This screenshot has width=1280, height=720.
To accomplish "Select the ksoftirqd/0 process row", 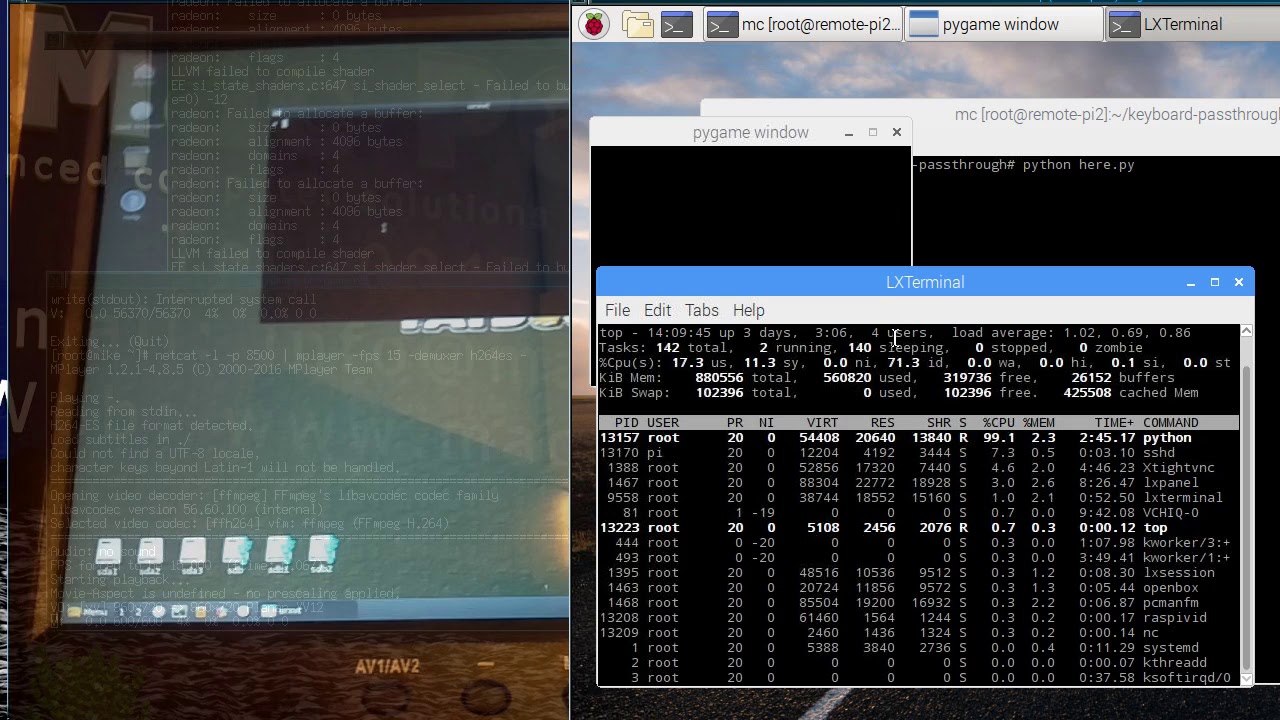I will tap(919, 677).
